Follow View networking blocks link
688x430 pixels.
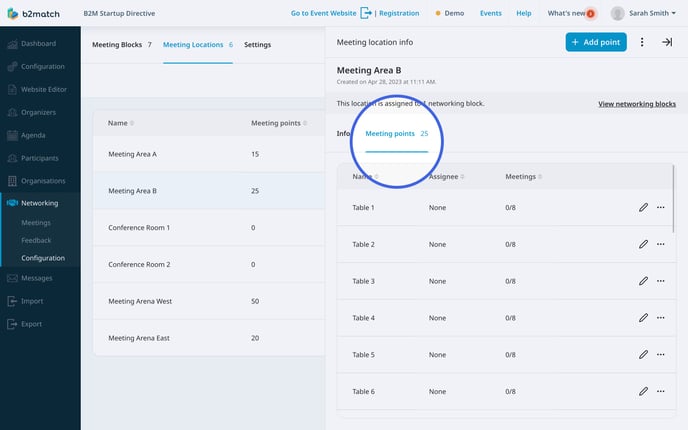637,104
